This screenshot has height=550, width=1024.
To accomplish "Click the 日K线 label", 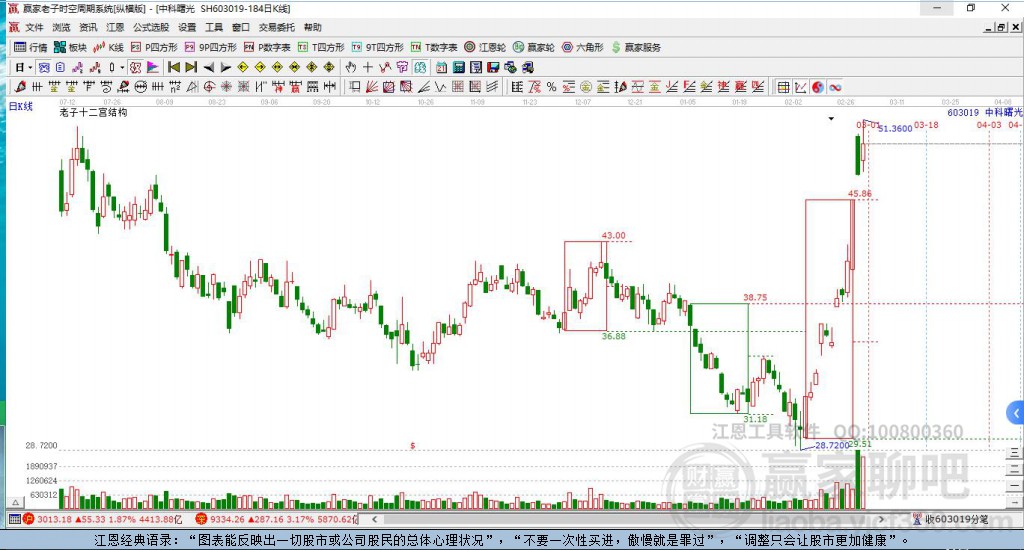I will click(20, 106).
